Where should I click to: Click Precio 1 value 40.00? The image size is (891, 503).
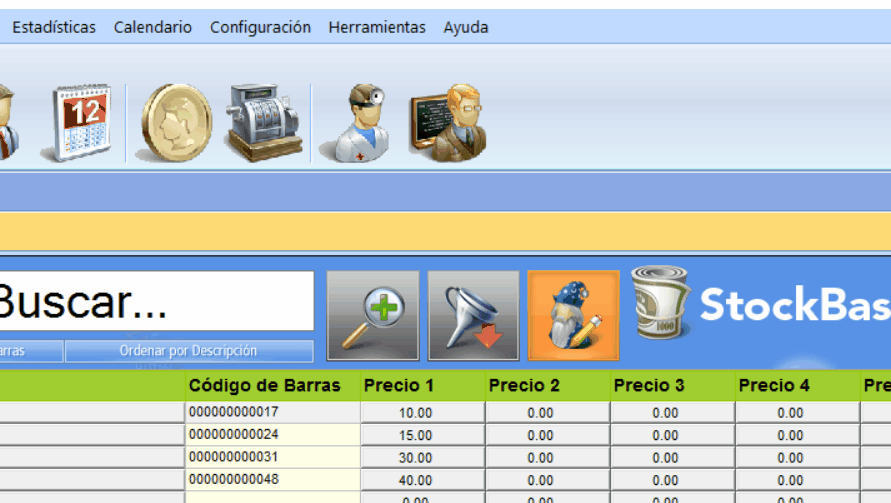click(x=423, y=480)
